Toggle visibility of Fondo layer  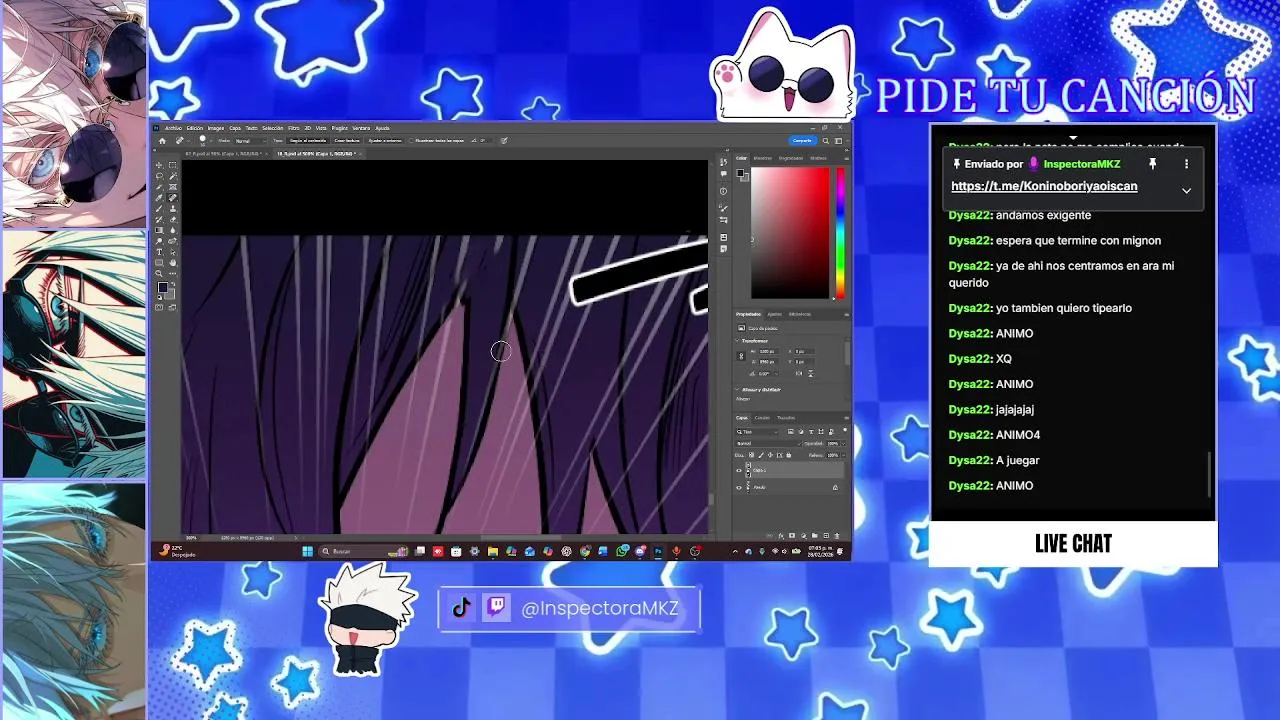[739, 487]
